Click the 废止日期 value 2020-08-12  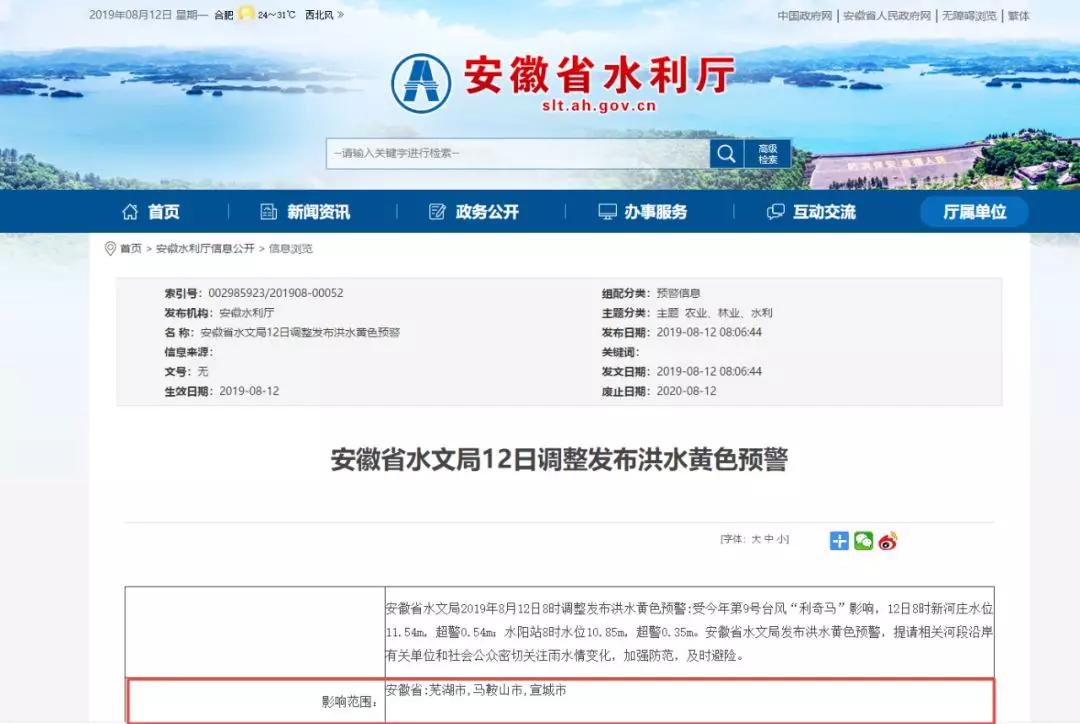(686, 391)
